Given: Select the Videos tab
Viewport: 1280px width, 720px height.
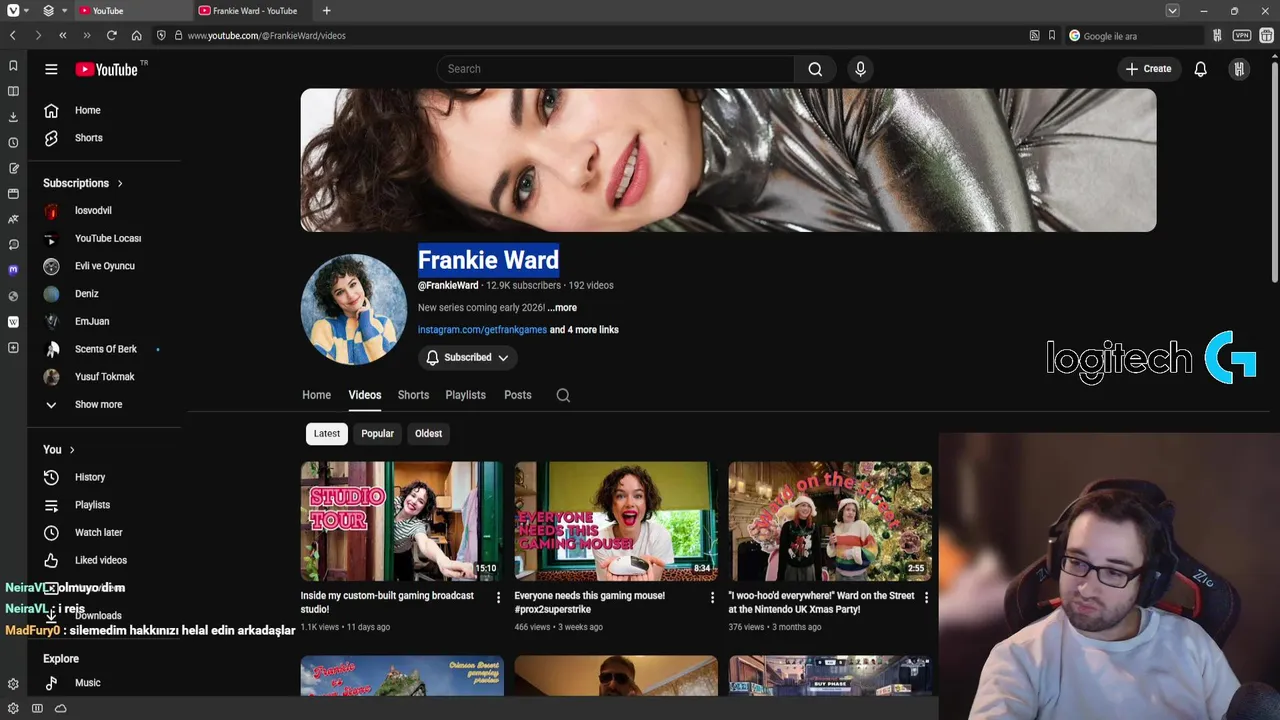Looking at the screenshot, I should tap(365, 395).
